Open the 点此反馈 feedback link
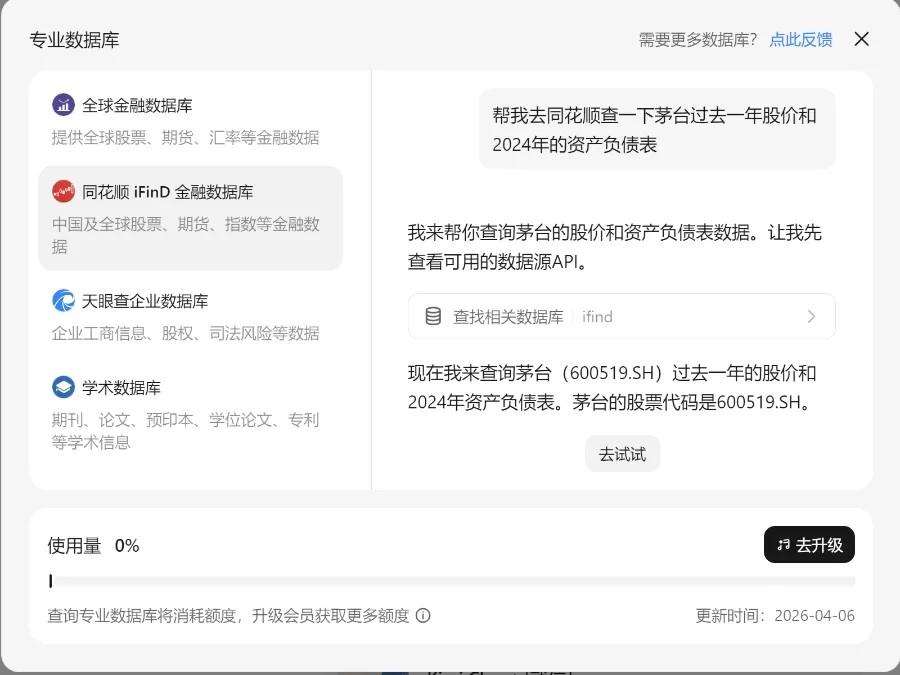This screenshot has width=900, height=675. (800, 39)
